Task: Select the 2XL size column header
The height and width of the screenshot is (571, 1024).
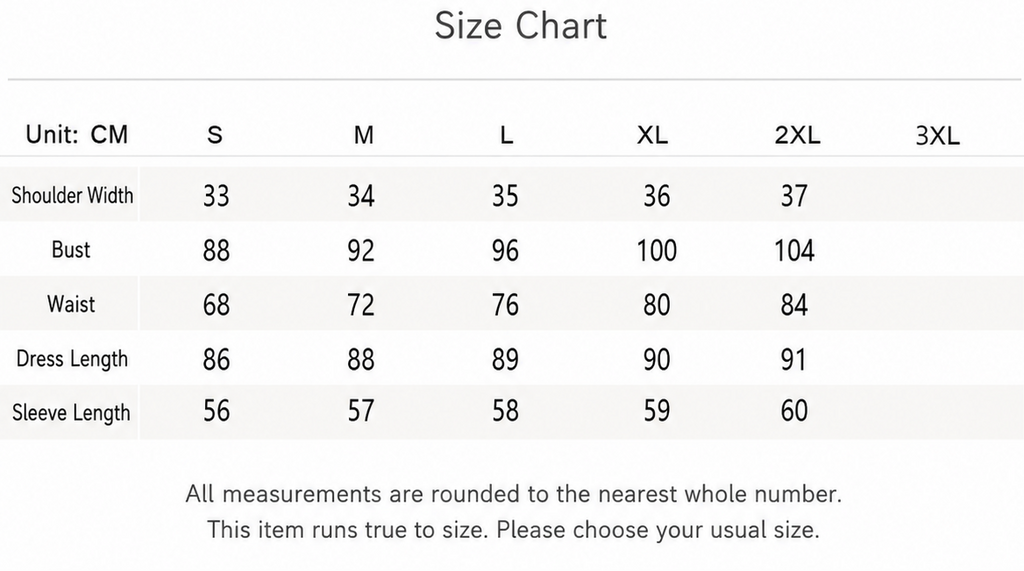Action: coord(797,135)
